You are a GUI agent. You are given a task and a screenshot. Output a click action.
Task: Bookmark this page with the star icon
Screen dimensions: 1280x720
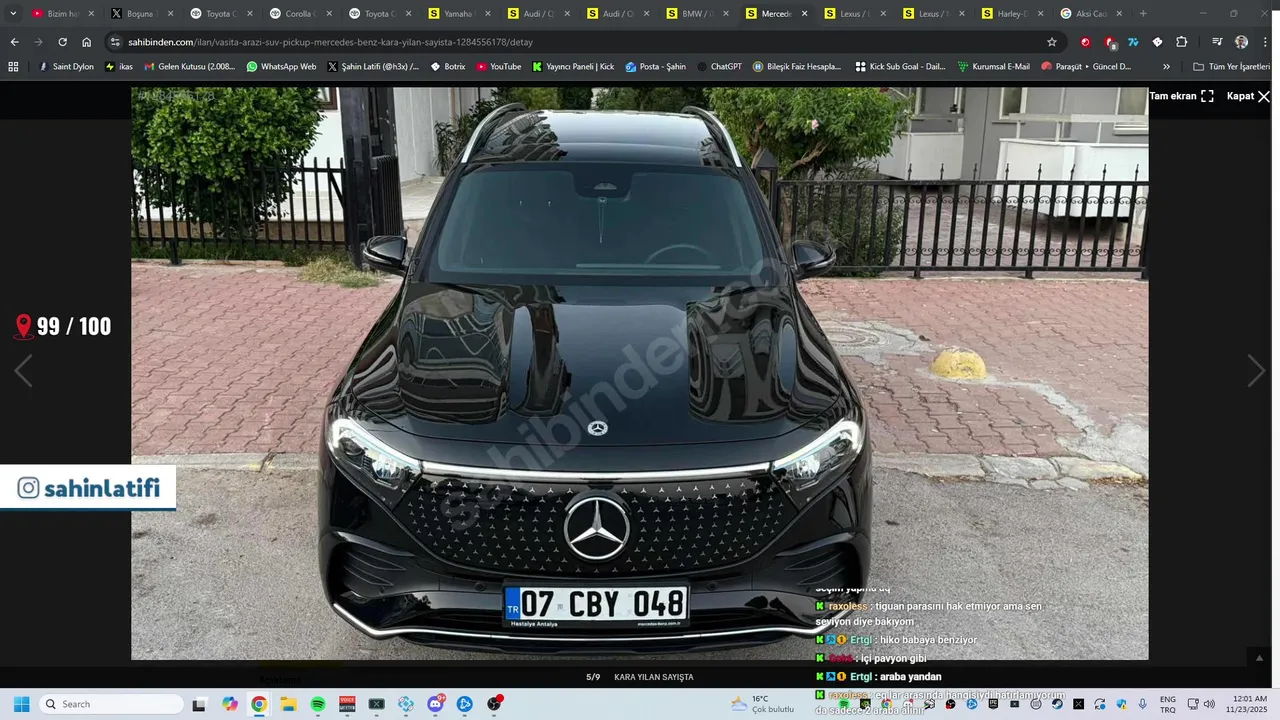[1052, 42]
